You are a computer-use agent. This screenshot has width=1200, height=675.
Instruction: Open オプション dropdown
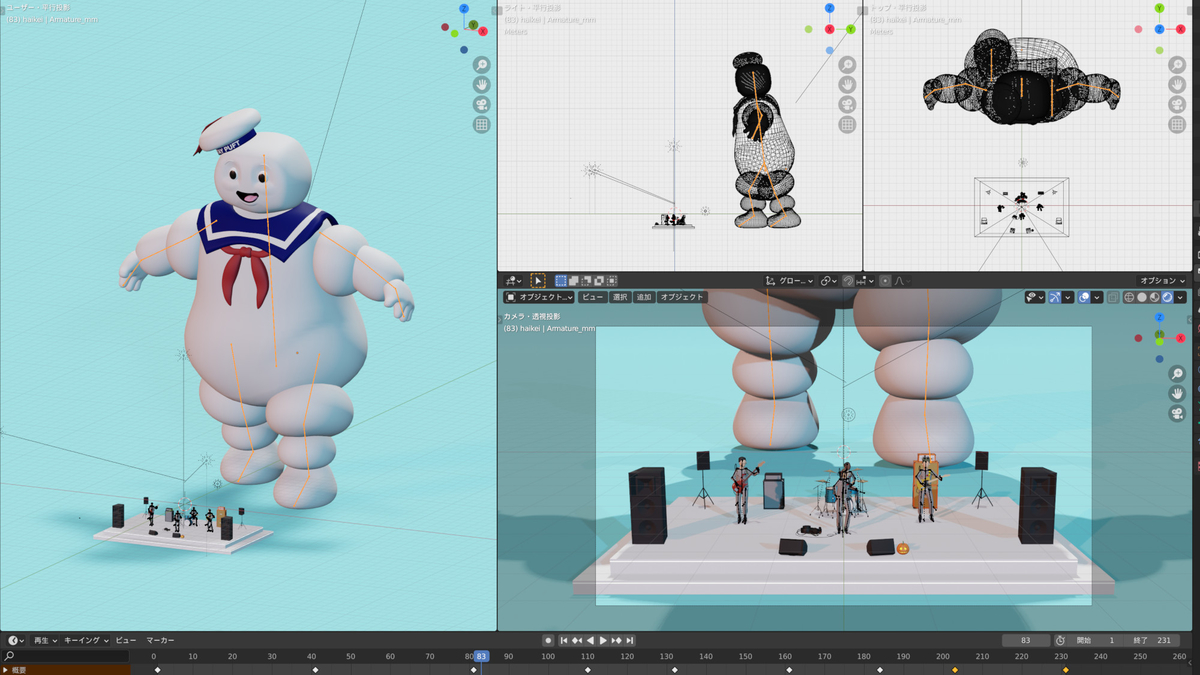coord(1161,281)
